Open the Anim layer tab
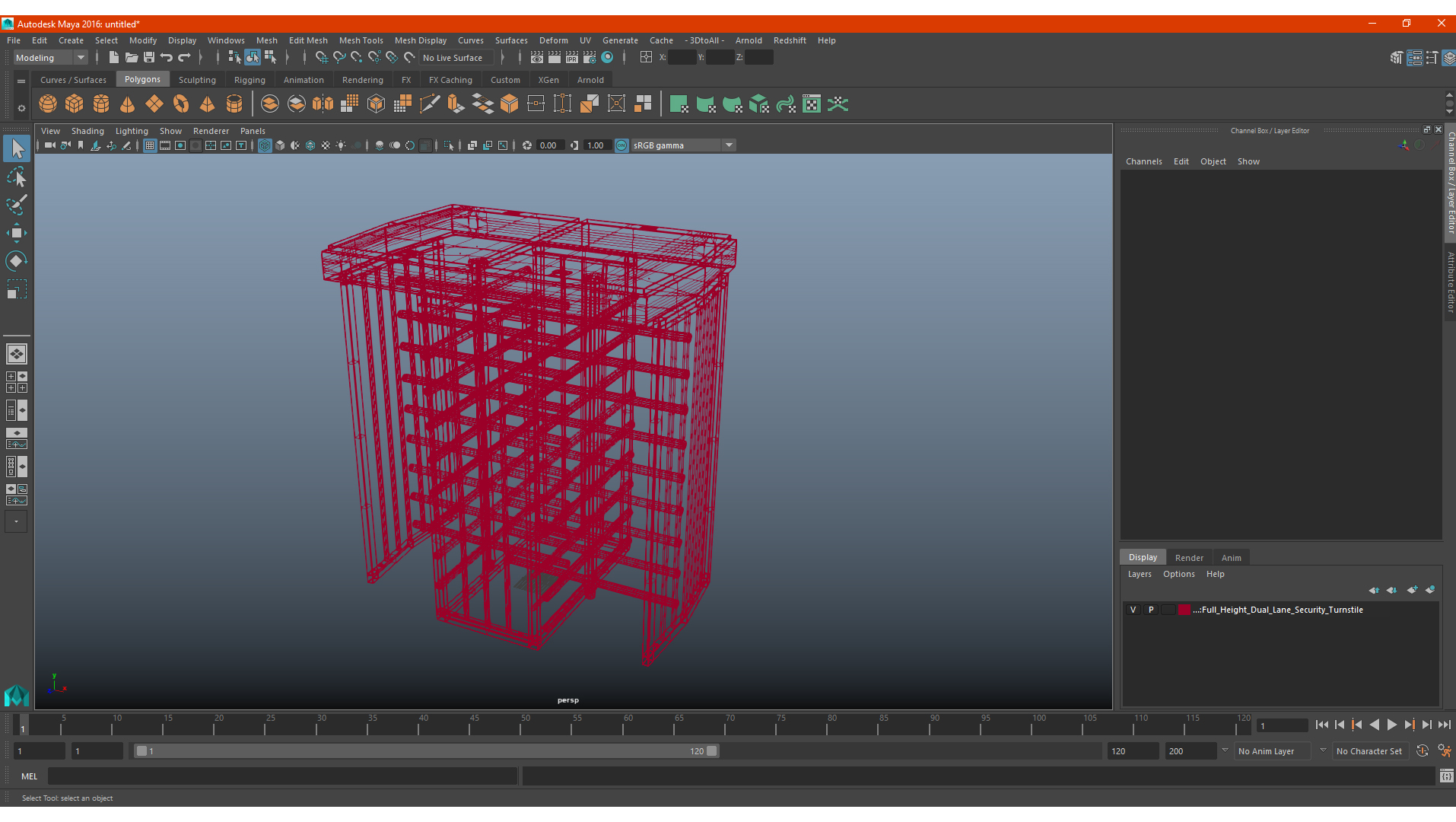The image size is (1456, 822). pyautogui.click(x=1232, y=558)
